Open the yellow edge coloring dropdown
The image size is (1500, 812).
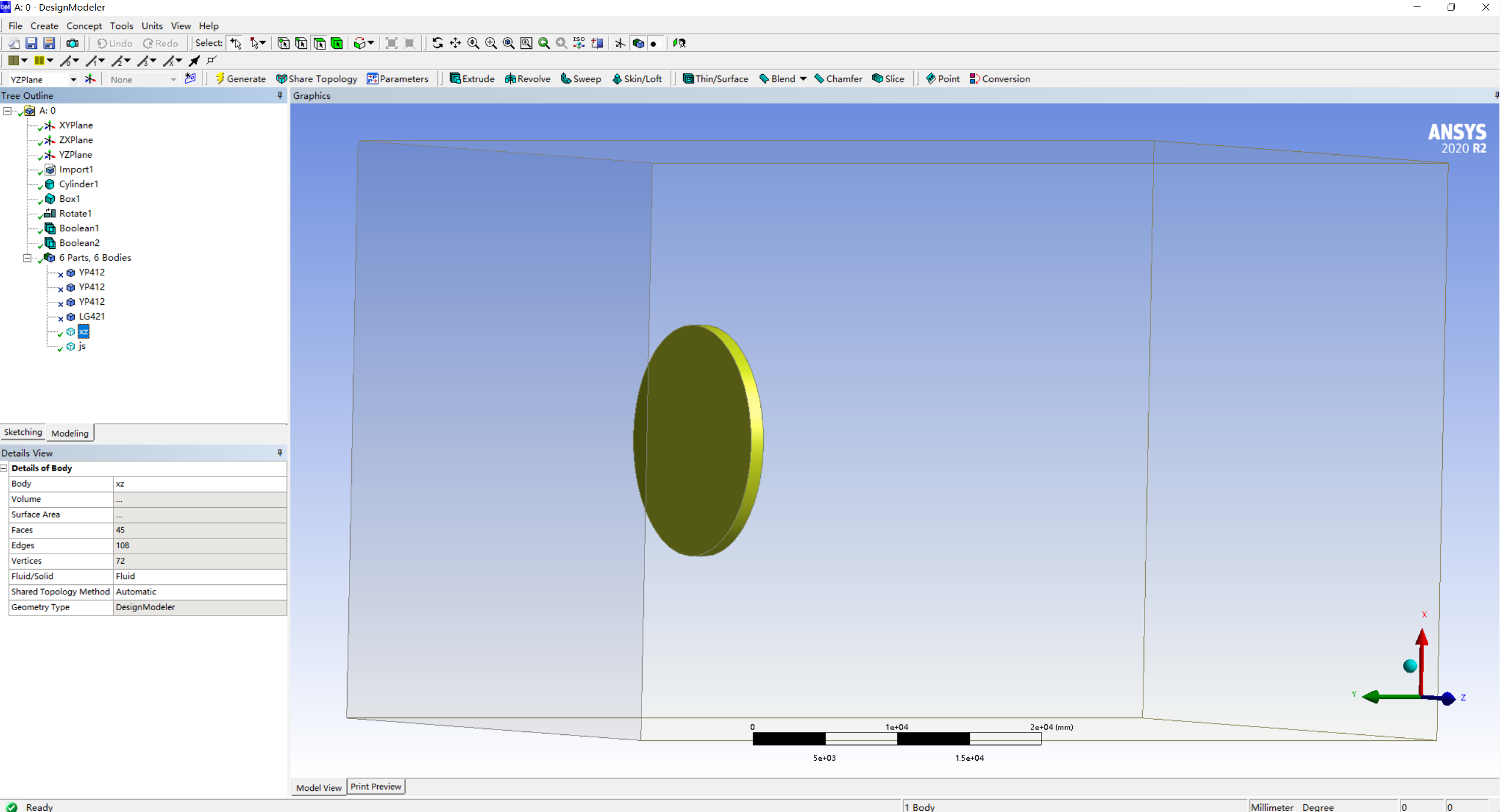click(50, 61)
